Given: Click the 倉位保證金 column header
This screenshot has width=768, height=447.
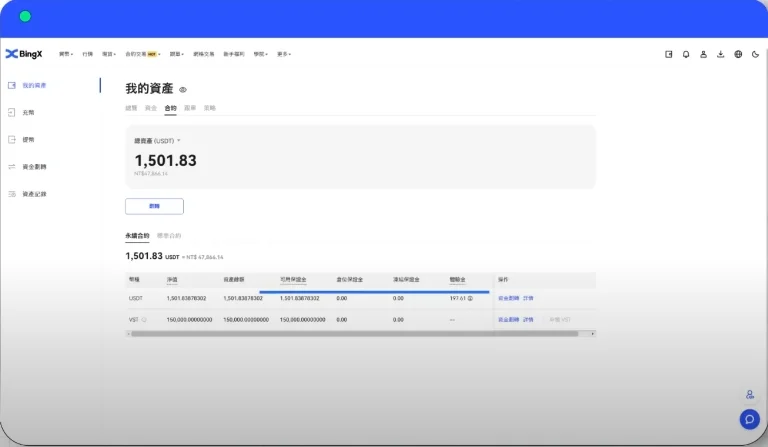Looking at the screenshot, I should click(349, 280).
